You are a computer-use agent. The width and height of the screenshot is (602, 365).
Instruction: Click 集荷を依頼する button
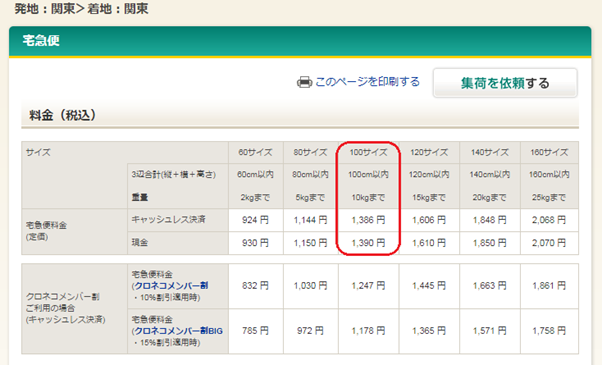505,83
